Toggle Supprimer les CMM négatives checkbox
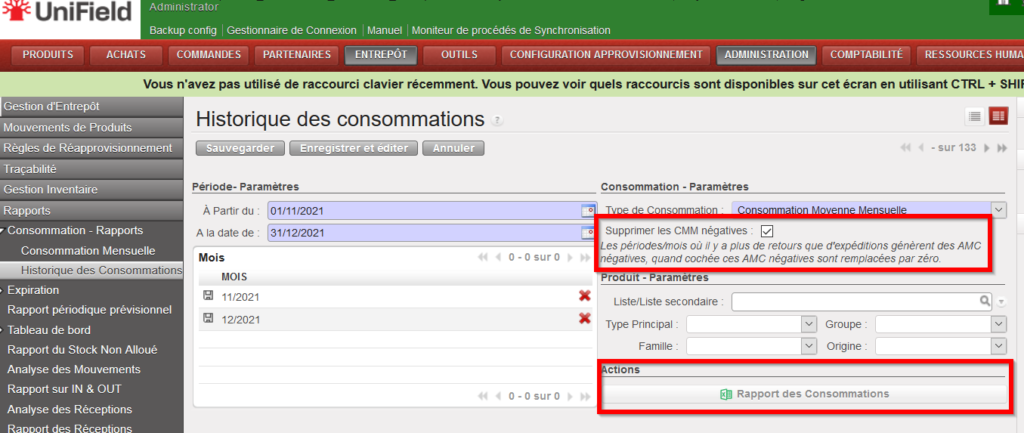 coord(767,231)
